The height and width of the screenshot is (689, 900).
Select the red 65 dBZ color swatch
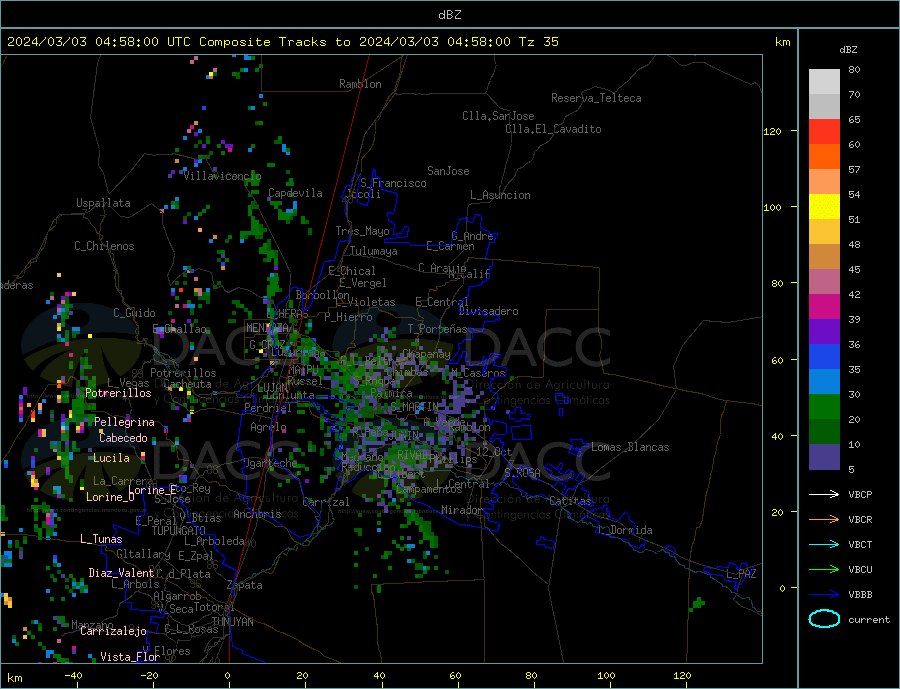tap(824, 131)
